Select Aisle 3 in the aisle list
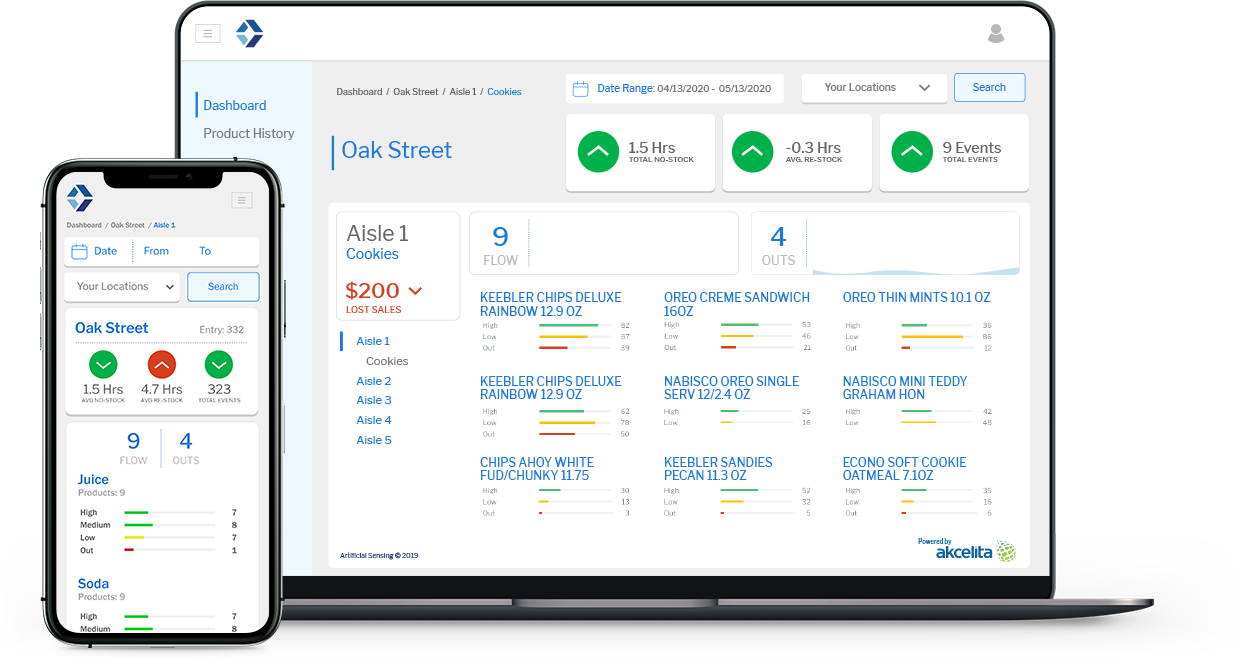Image resolution: width=1241 pixels, height=659 pixels. [374, 400]
